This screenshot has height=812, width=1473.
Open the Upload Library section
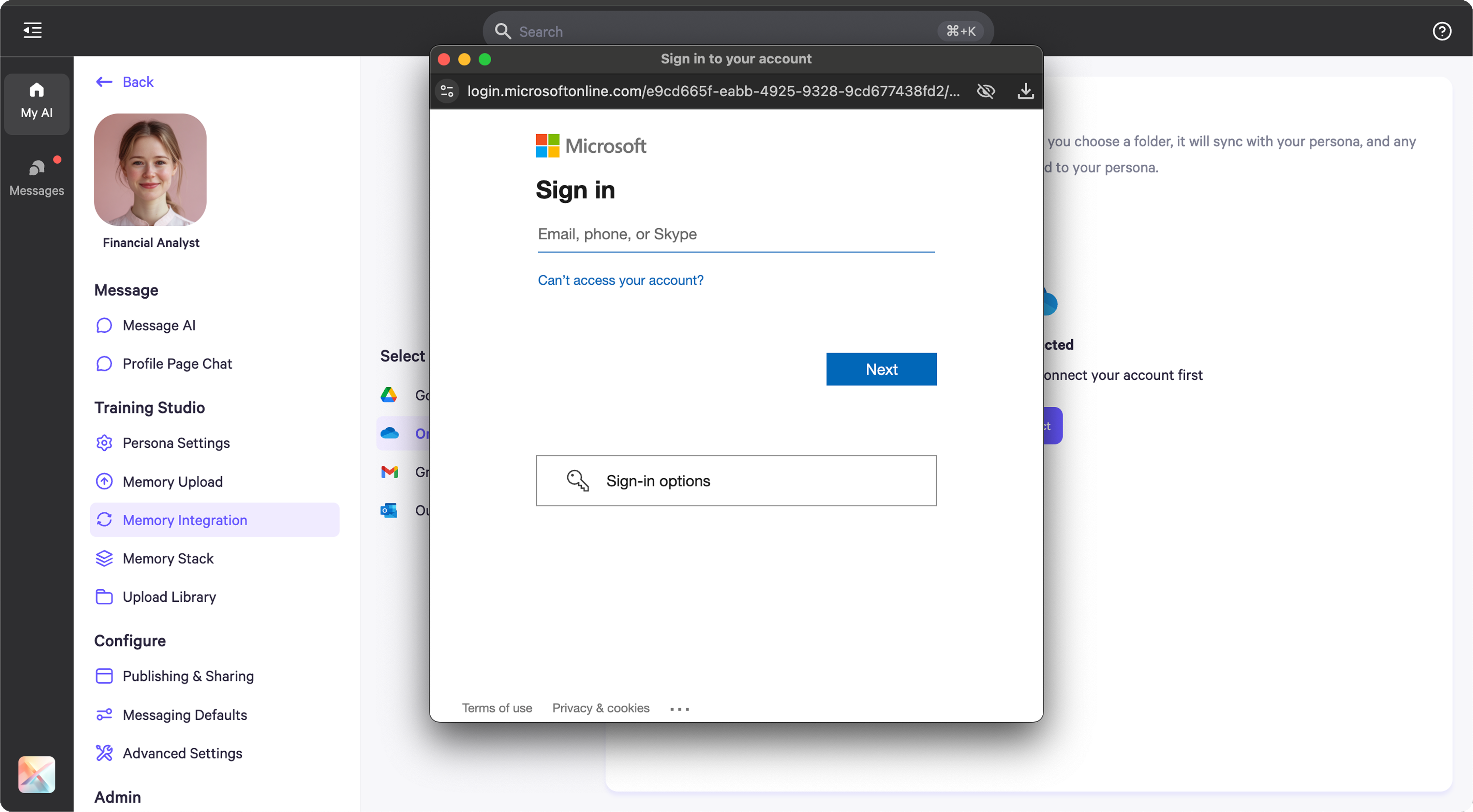(x=169, y=597)
